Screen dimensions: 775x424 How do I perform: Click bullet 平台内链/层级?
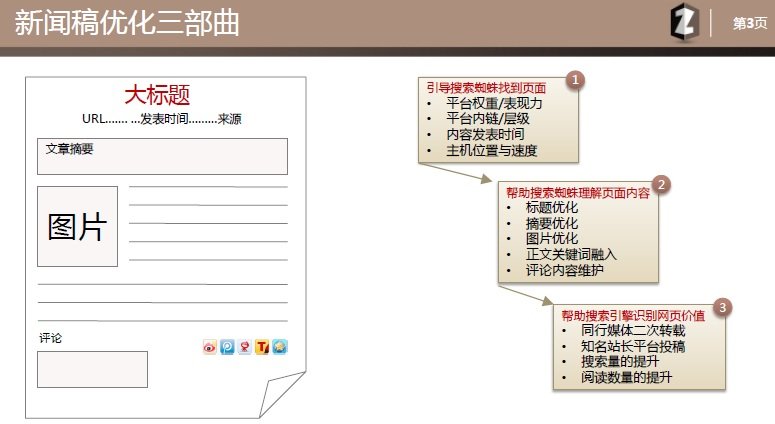pos(488,119)
